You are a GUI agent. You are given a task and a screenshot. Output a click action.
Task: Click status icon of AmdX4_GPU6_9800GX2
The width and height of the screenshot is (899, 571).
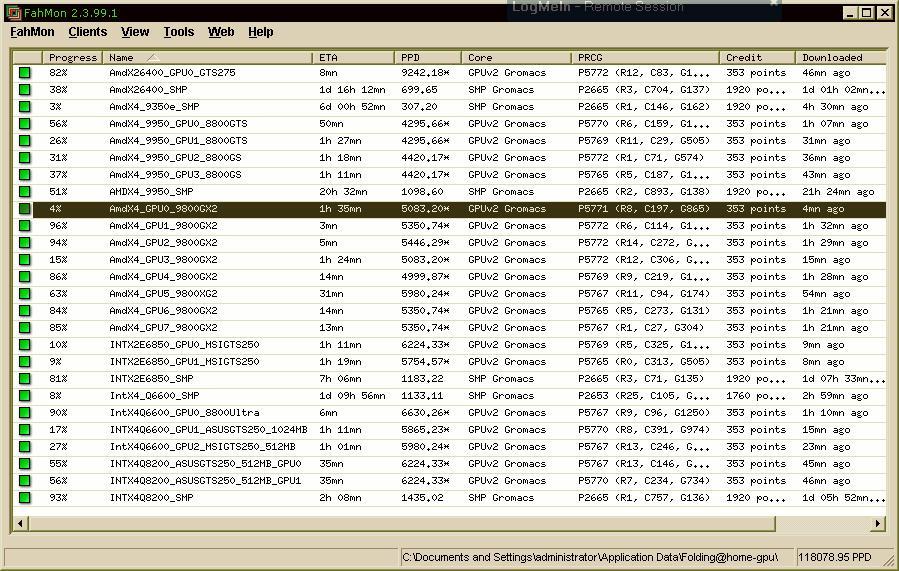pos(25,311)
